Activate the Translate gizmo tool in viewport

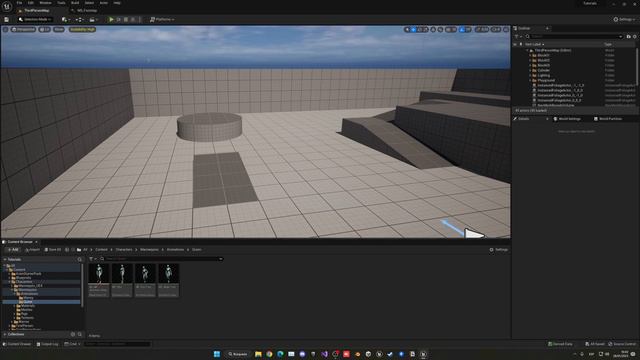(x=413, y=29)
